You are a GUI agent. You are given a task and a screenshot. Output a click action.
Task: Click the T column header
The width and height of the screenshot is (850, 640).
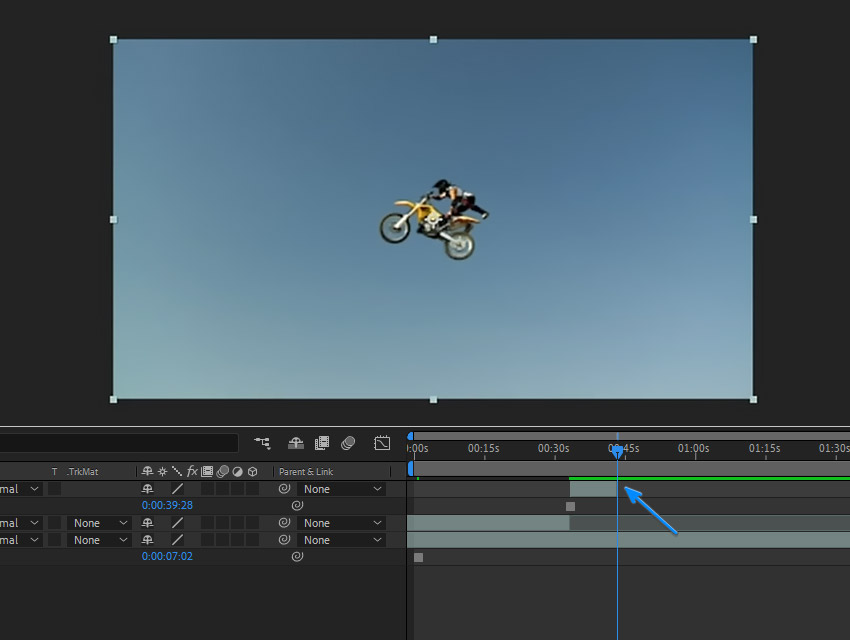click(x=54, y=471)
